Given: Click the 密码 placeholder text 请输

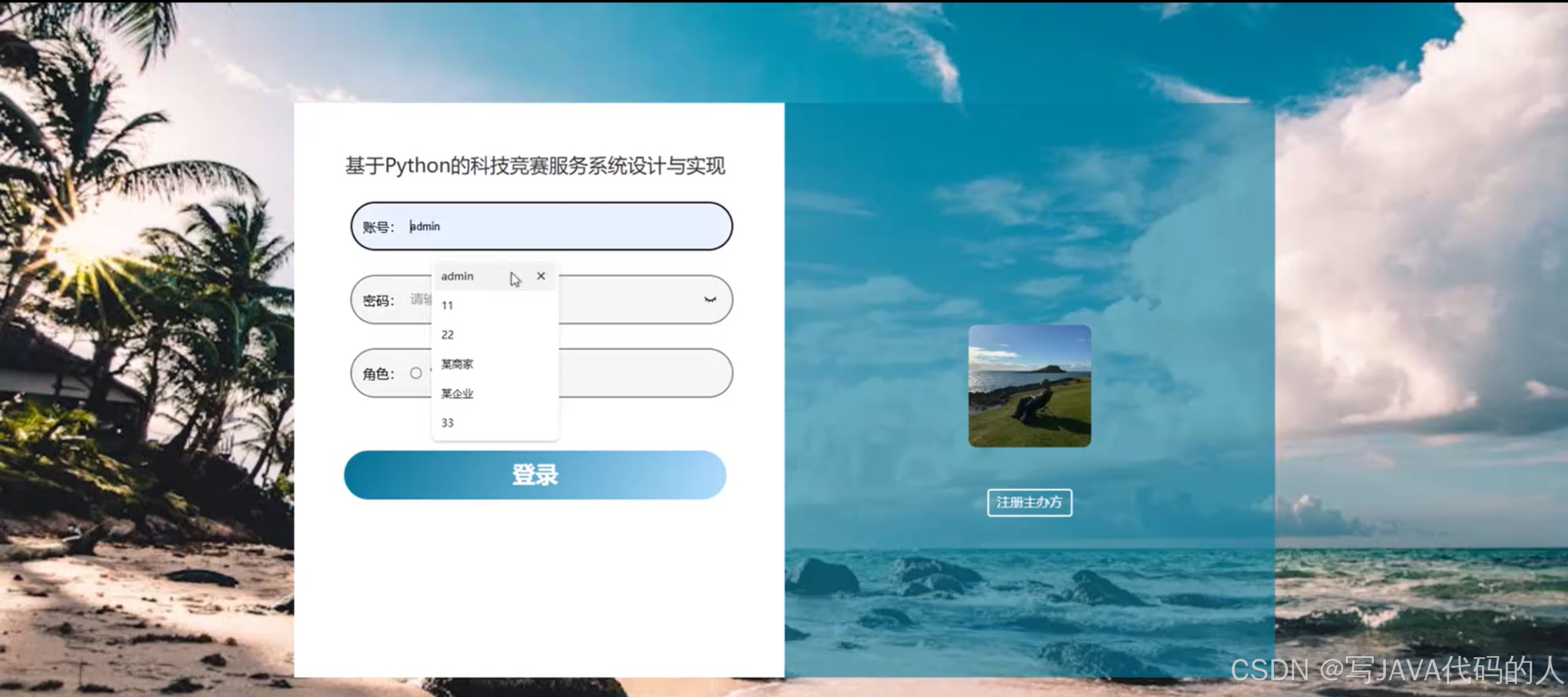Looking at the screenshot, I should pyautogui.click(x=420, y=300).
